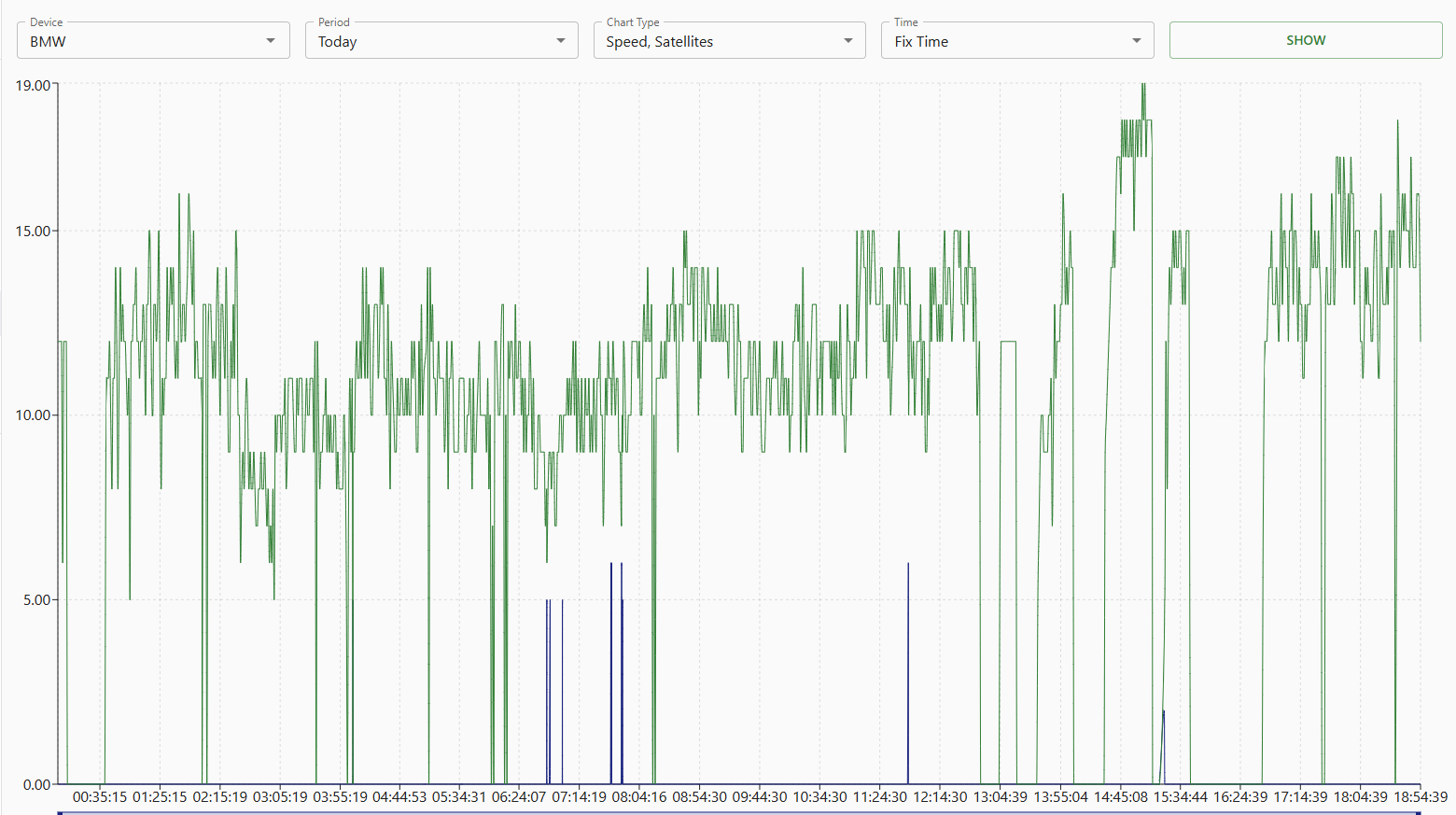Click the flat green plateau above 13:04:39

pos(1008,343)
